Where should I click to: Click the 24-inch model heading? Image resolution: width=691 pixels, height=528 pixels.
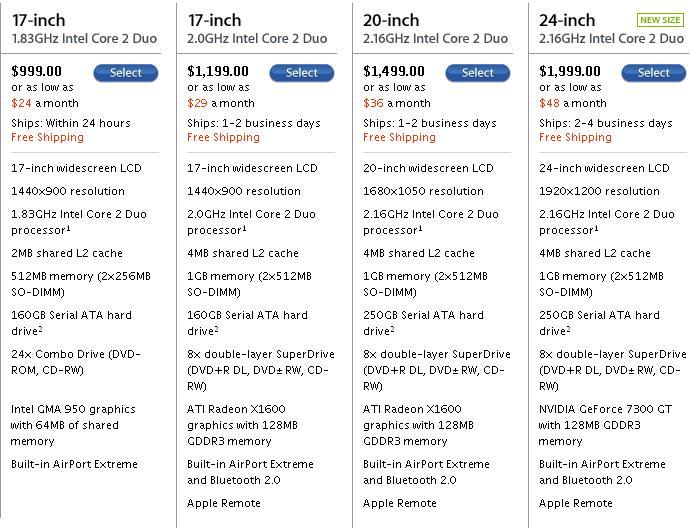click(x=567, y=20)
